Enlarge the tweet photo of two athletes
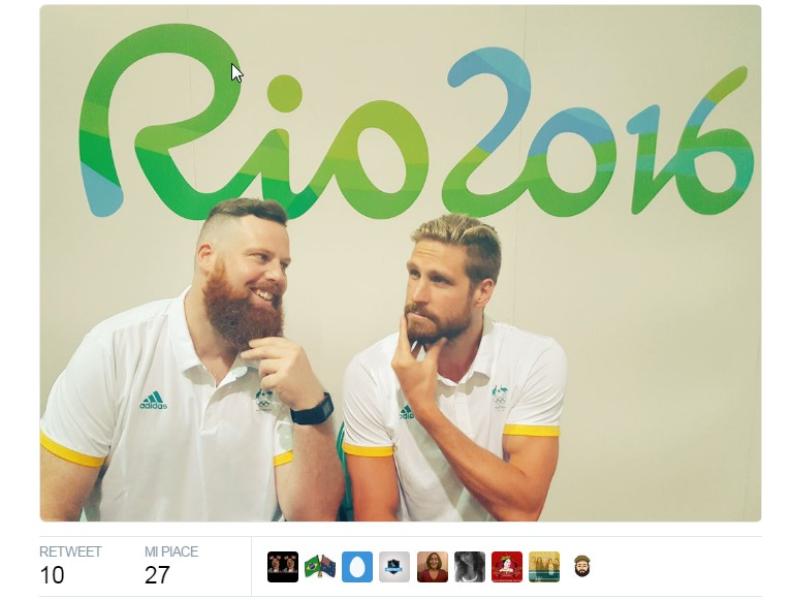Screen dimensions: 792x600 pyautogui.click(x=401, y=263)
